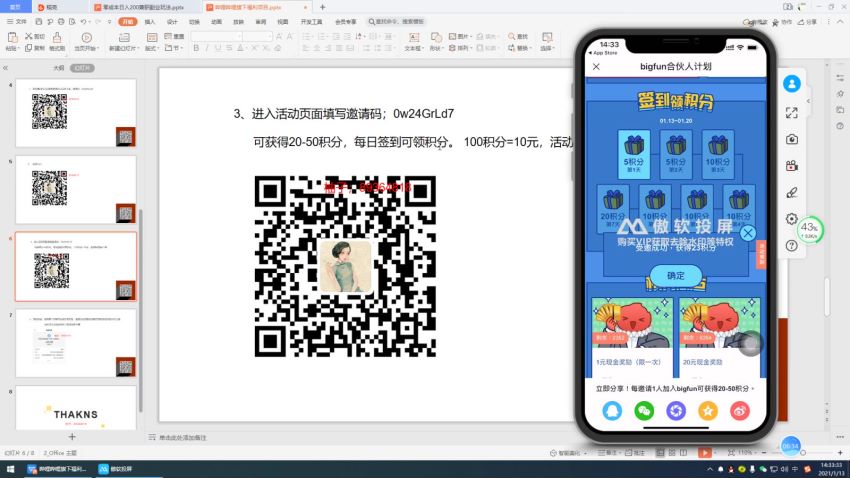Toggle Underline formatting
Viewport: 850px width, 478px height.
click(x=218, y=48)
